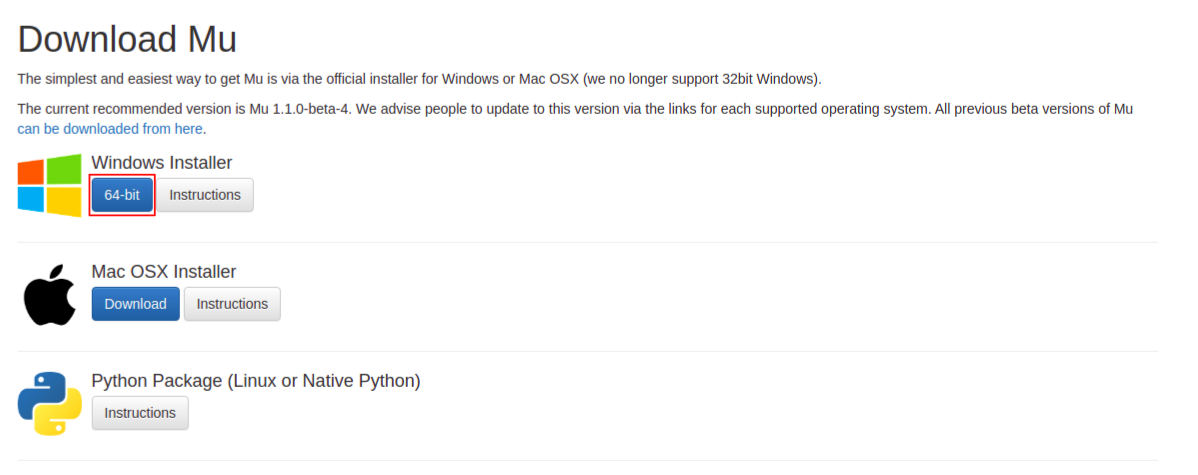Image resolution: width=1198 pixels, height=475 pixels.
Task: Click the 'Python Package (Linux or Native Python)' heading
Action: [x=256, y=381]
